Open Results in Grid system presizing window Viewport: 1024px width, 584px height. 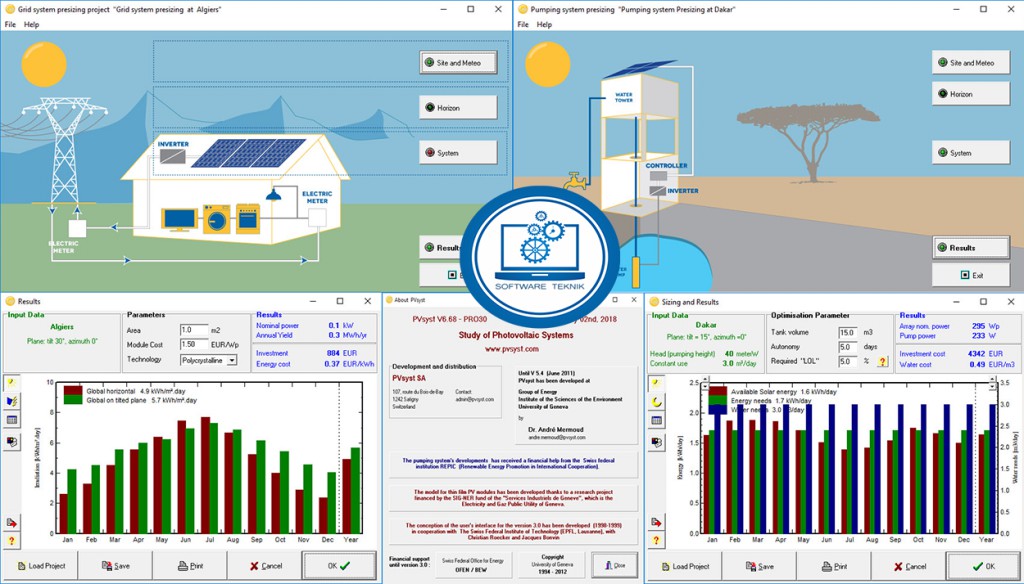click(x=442, y=248)
